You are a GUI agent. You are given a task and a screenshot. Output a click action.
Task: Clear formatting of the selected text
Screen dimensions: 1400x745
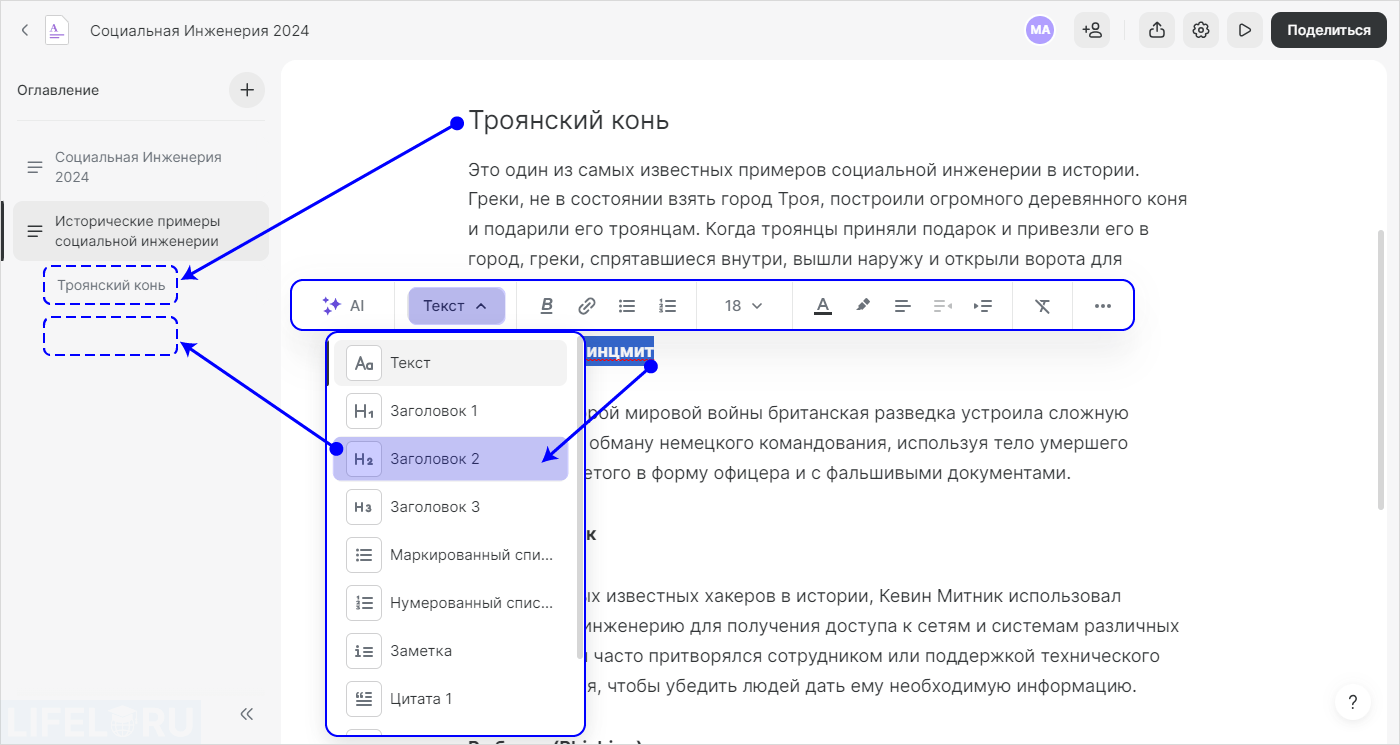pos(1042,305)
